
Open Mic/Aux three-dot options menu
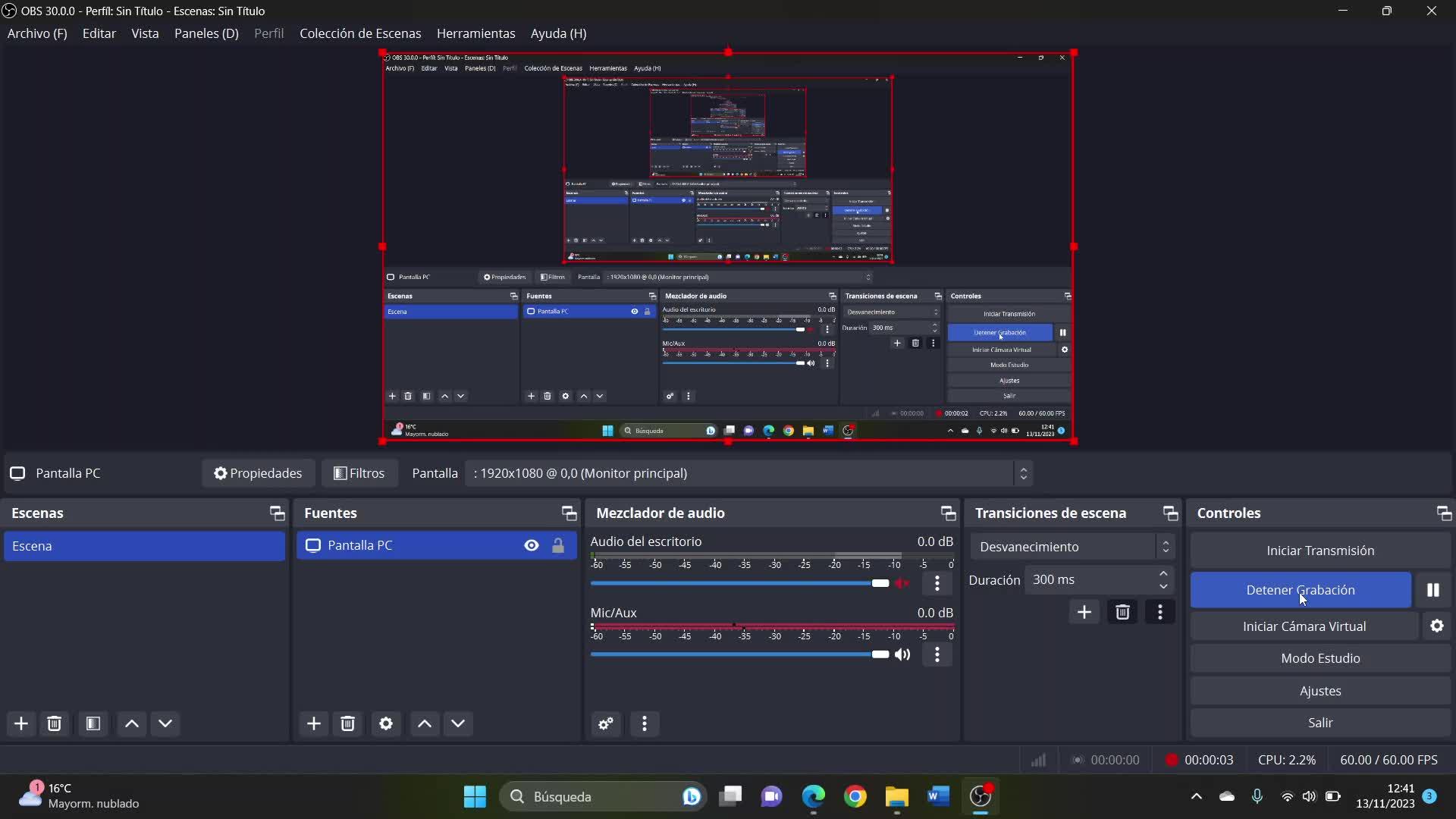click(937, 654)
